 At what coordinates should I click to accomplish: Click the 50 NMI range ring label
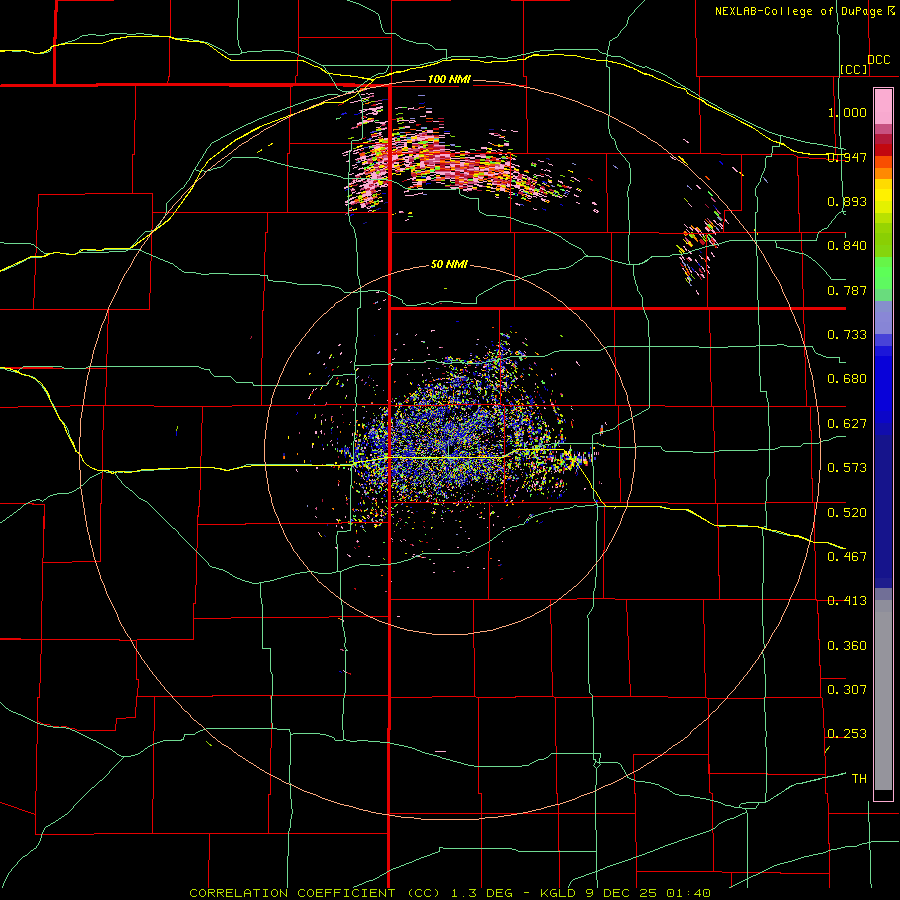click(x=449, y=264)
